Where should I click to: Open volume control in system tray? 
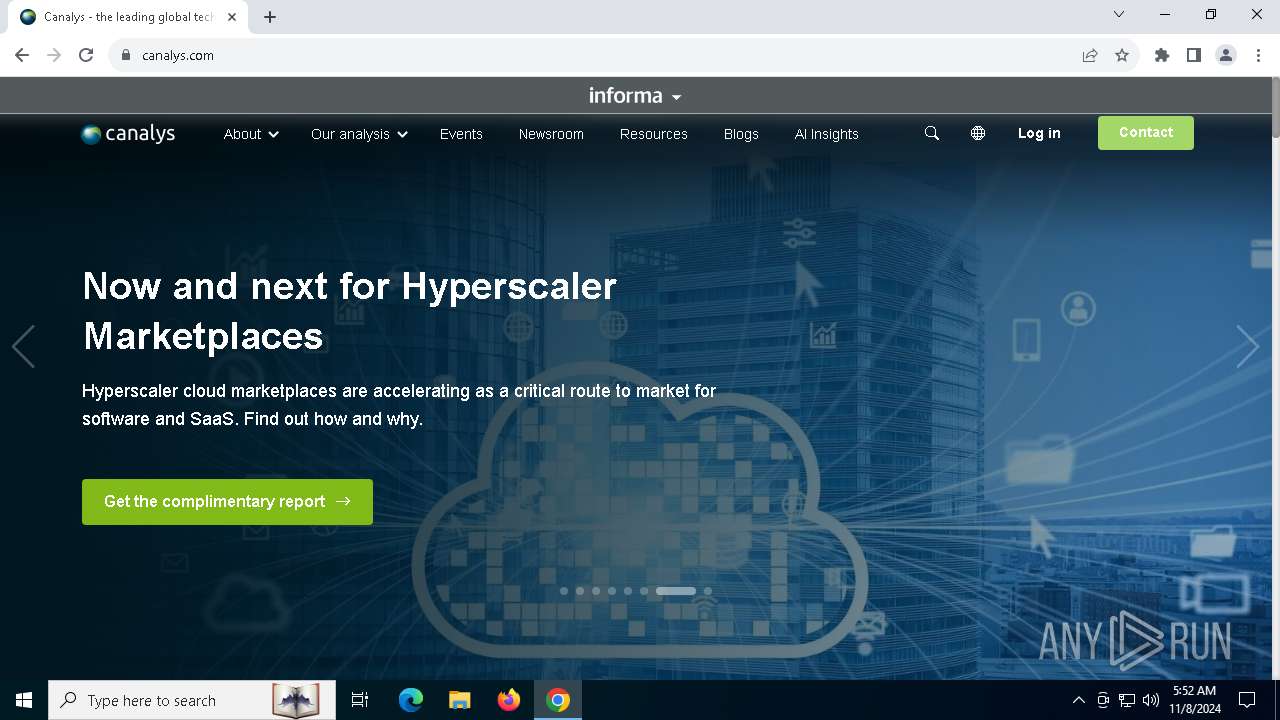point(1151,700)
